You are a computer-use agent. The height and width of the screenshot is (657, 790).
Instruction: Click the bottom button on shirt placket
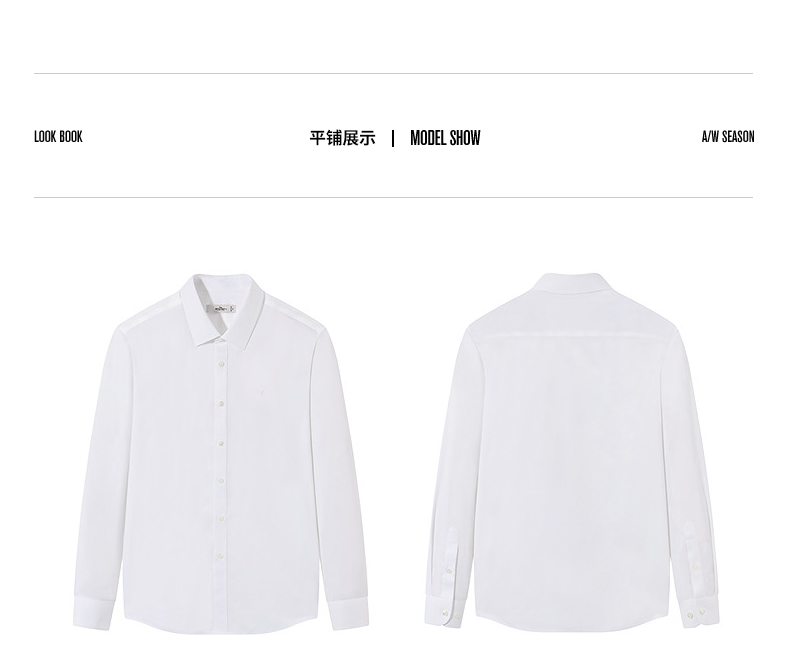click(x=221, y=556)
